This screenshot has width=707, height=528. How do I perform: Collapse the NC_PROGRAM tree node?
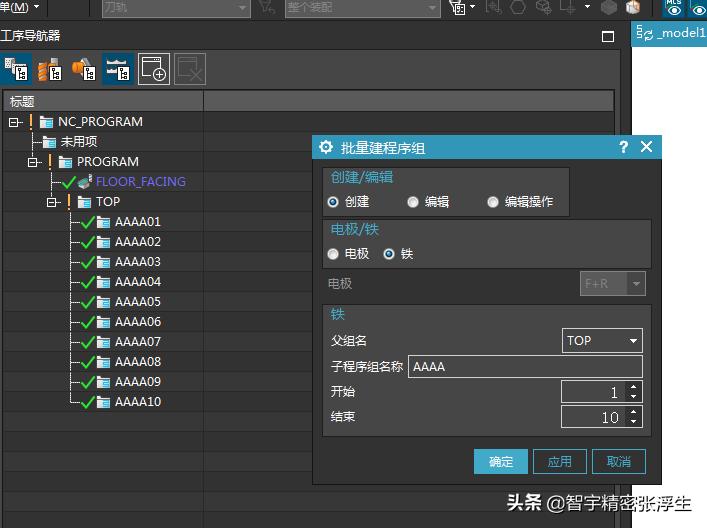14,122
